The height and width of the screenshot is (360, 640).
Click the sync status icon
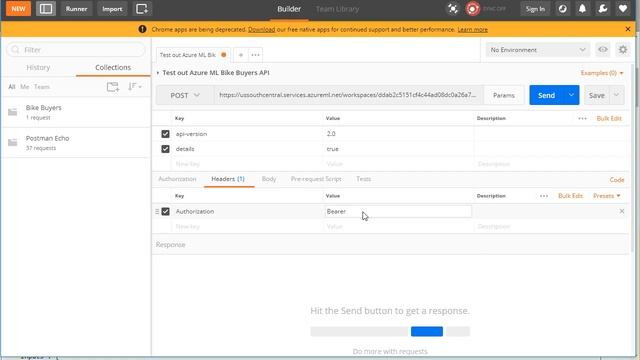(x=473, y=9)
